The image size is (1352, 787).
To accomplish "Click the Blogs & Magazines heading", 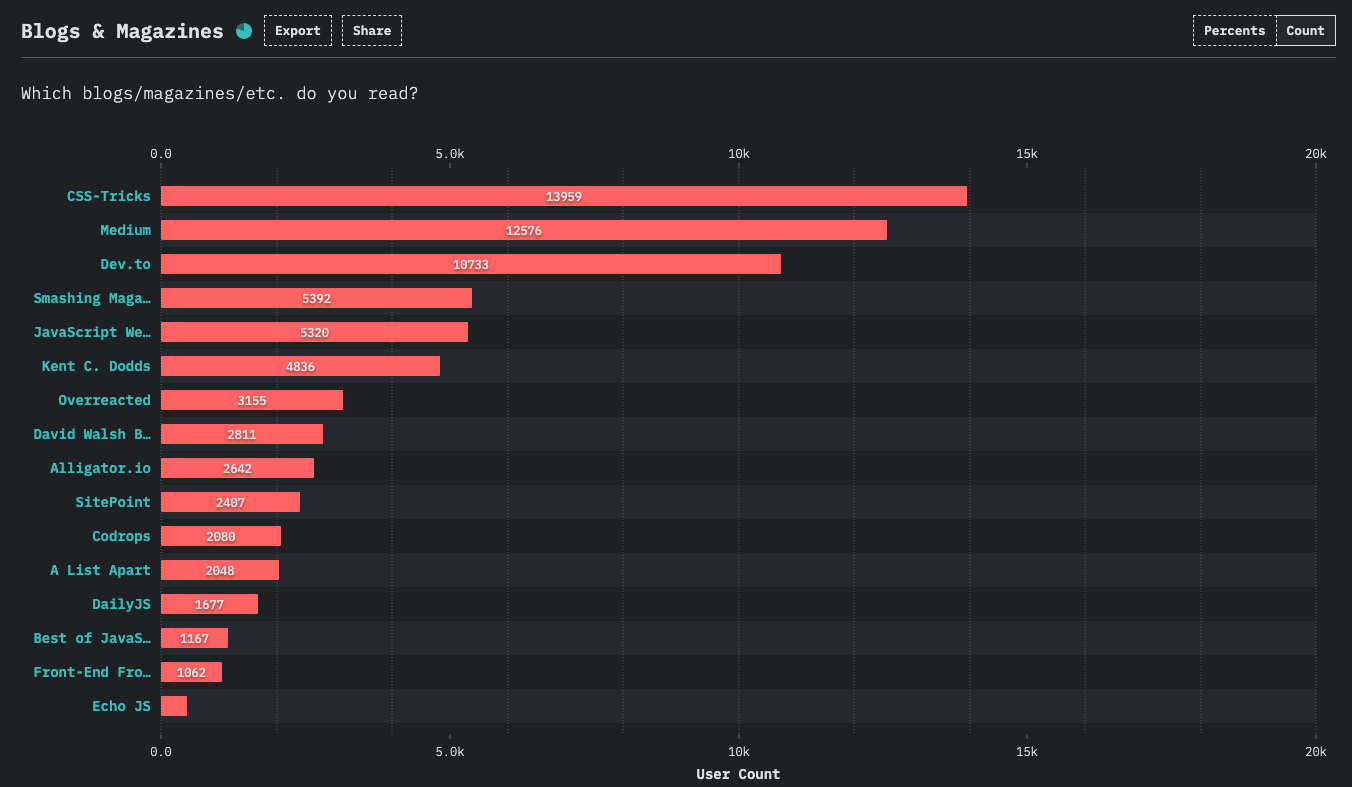I will 122,31.
